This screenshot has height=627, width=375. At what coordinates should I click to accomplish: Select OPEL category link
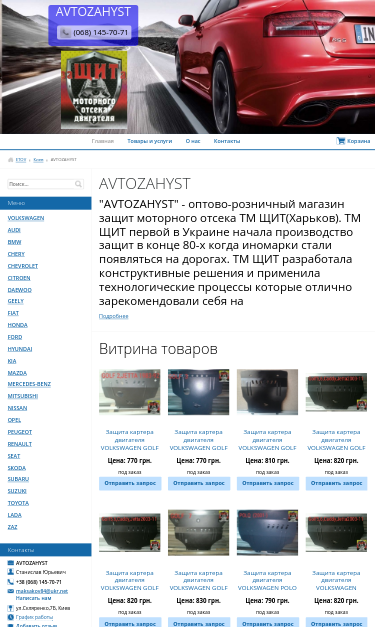[x=14, y=420]
